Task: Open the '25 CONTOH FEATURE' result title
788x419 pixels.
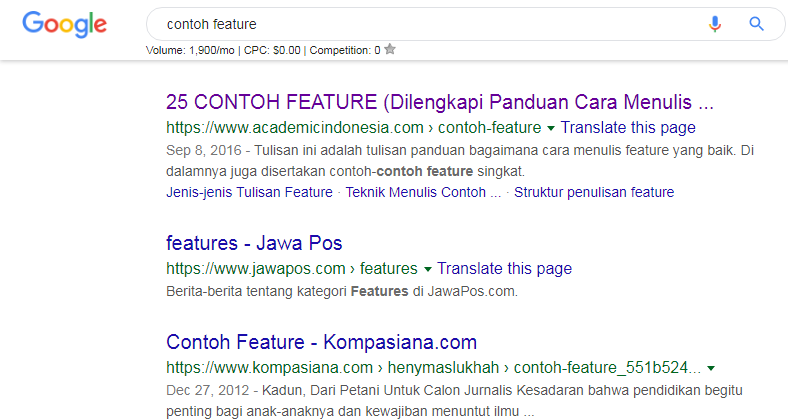Action: [x=440, y=102]
